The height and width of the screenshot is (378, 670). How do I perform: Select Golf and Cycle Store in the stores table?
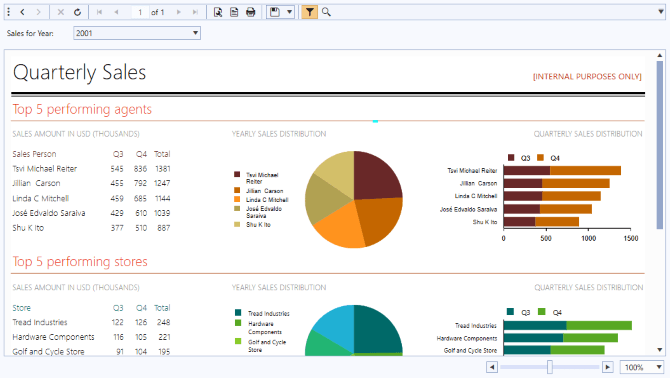(x=48, y=352)
